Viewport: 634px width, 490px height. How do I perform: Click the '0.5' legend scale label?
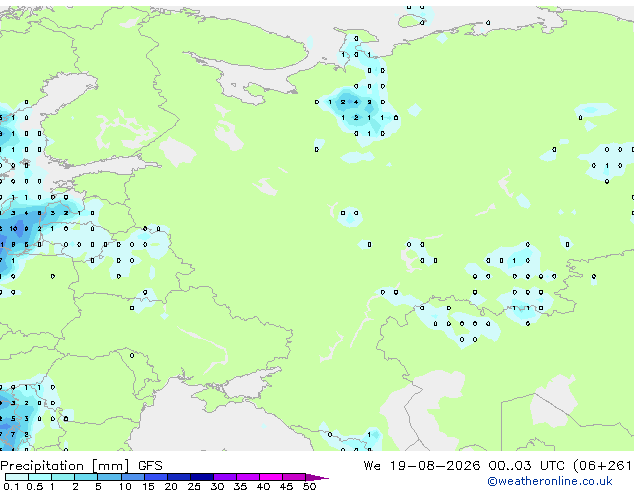pyautogui.click(x=35, y=486)
